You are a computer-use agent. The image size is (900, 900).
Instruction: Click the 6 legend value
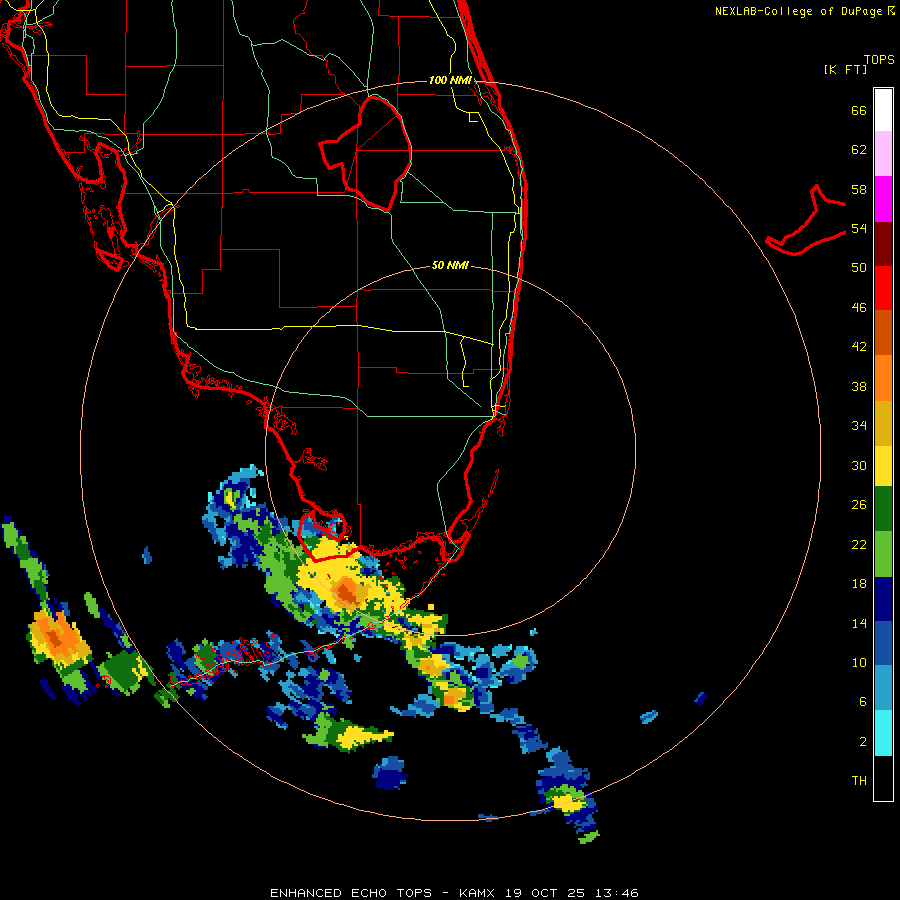863,702
